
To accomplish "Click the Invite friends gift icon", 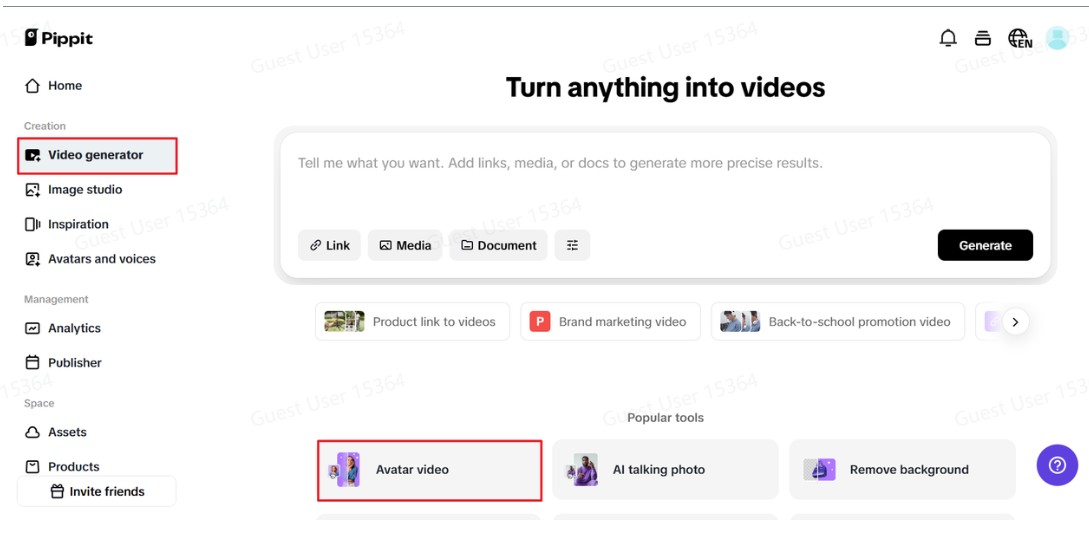I will coord(58,491).
